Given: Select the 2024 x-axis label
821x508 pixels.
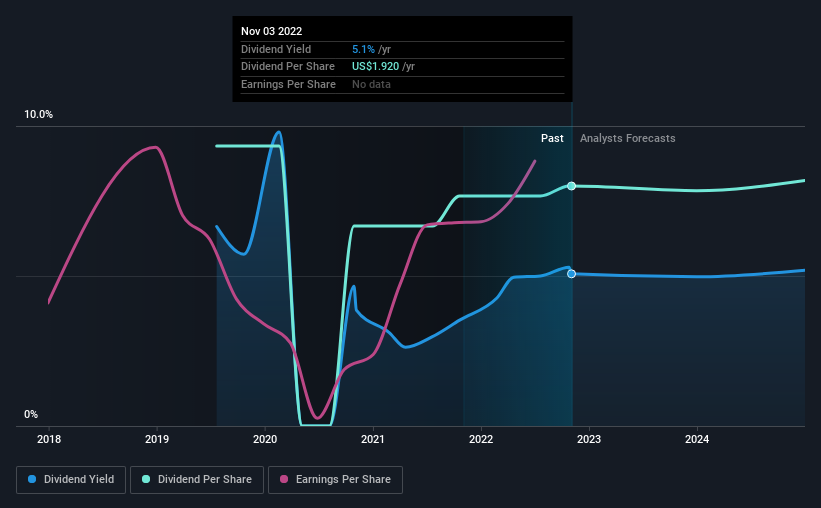Looking at the screenshot, I should [x=697, y=439].
